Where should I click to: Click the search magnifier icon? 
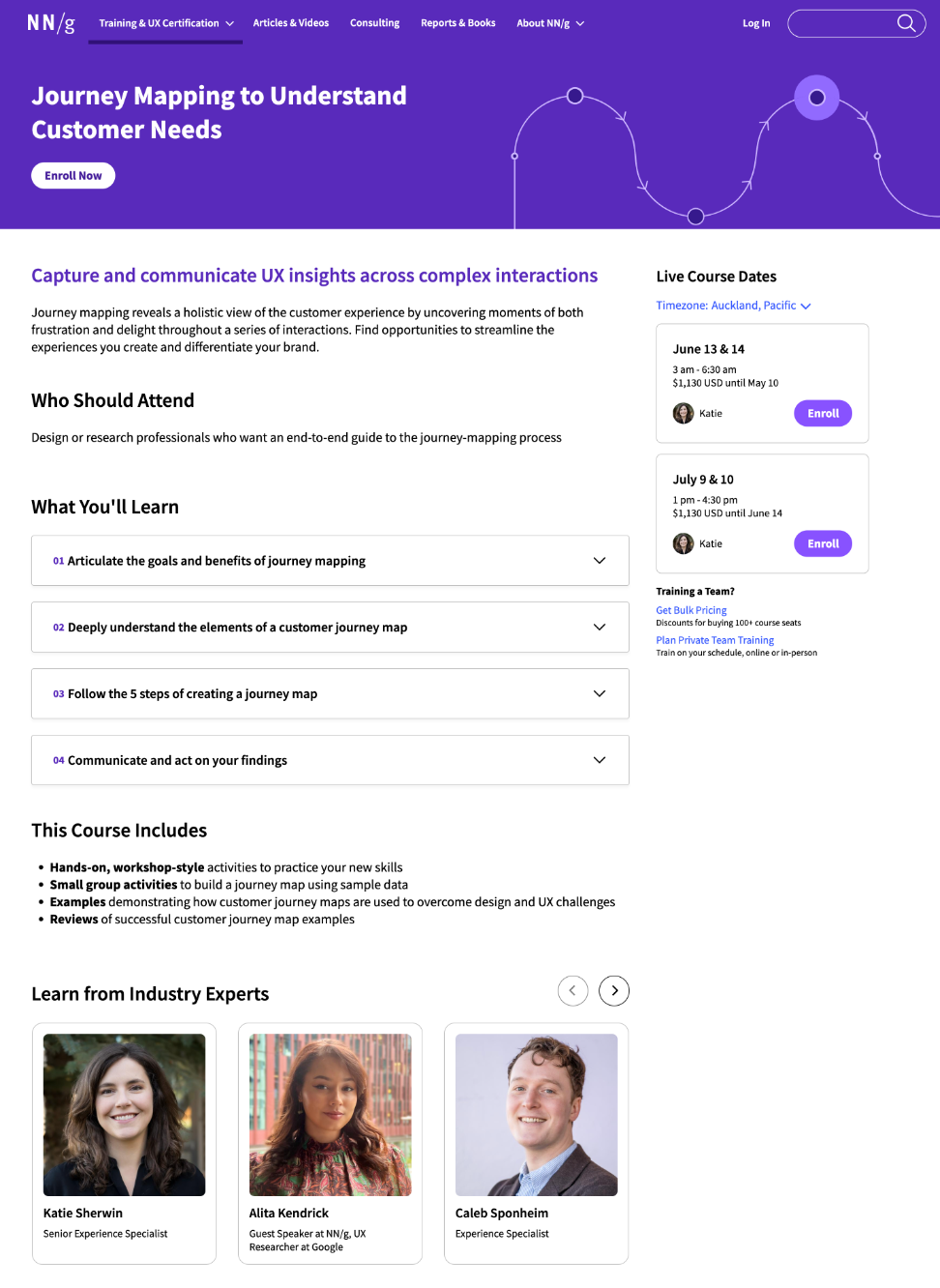point(906,23)
